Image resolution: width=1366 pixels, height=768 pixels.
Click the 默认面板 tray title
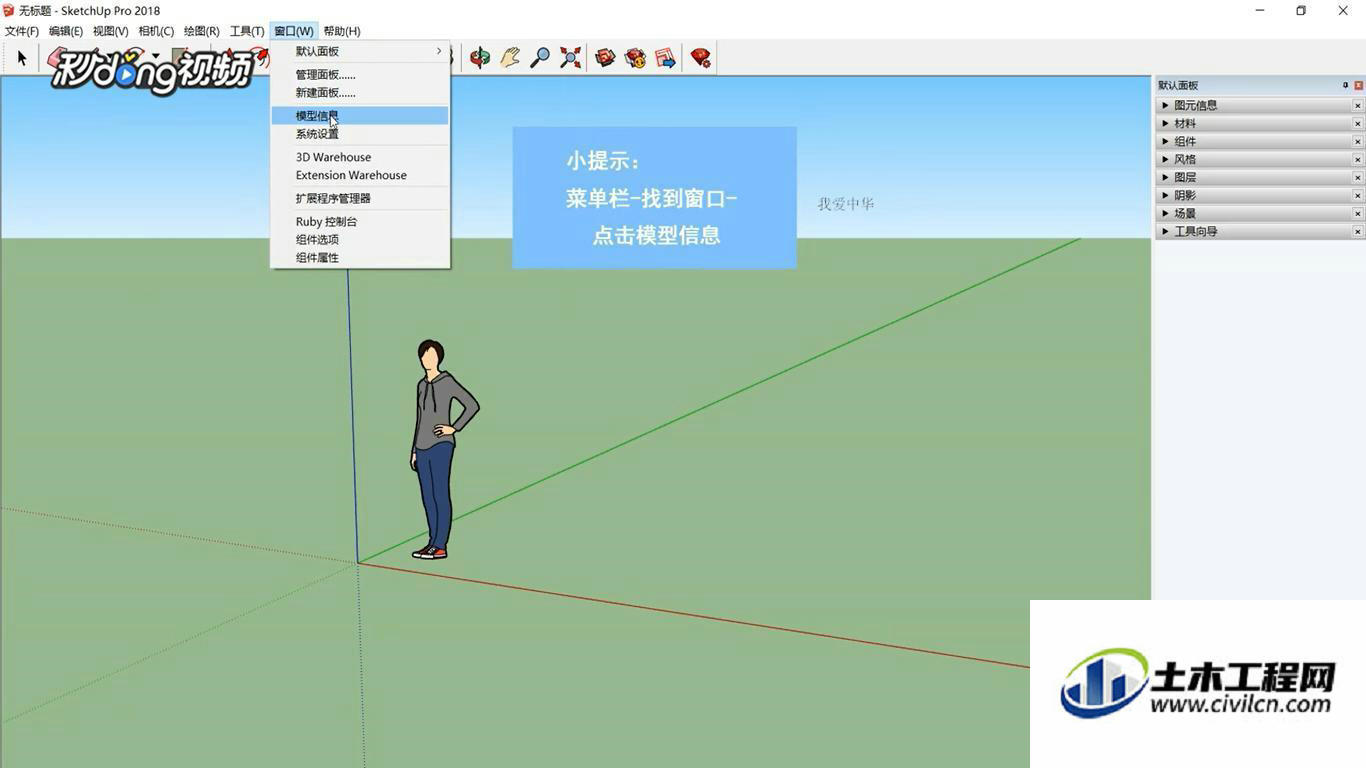pyautogui.click(x=1178, y=85)
